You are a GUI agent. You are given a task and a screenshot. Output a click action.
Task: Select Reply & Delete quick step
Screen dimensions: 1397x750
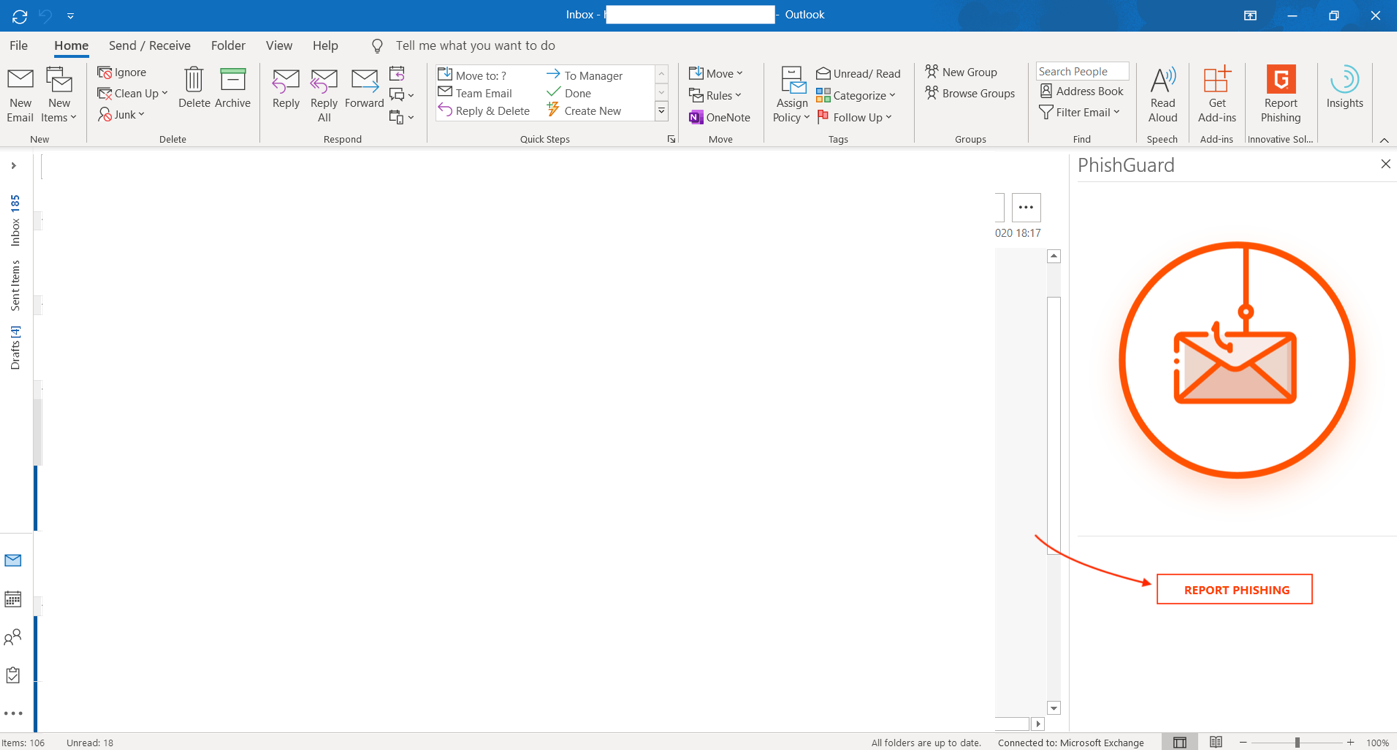484,111
